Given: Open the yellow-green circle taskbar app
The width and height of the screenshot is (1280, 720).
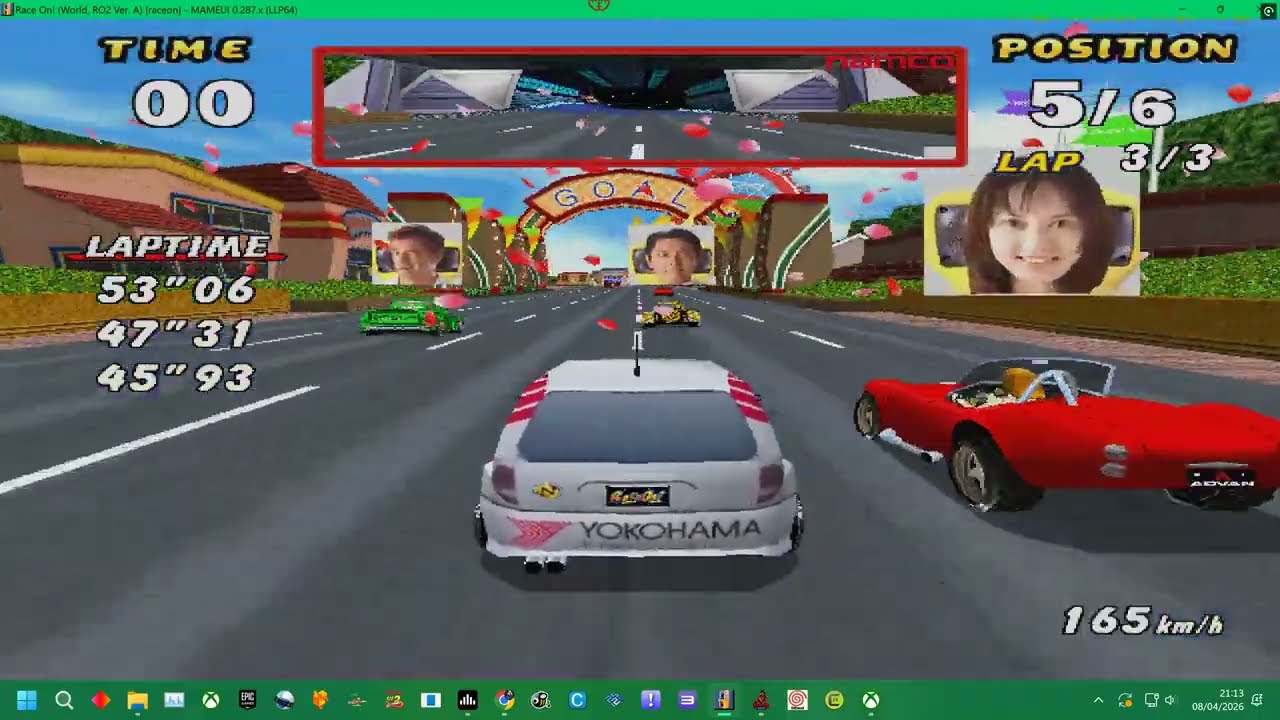Looking at the screenshot, I should pyautogui.click(x=834, y=700).
